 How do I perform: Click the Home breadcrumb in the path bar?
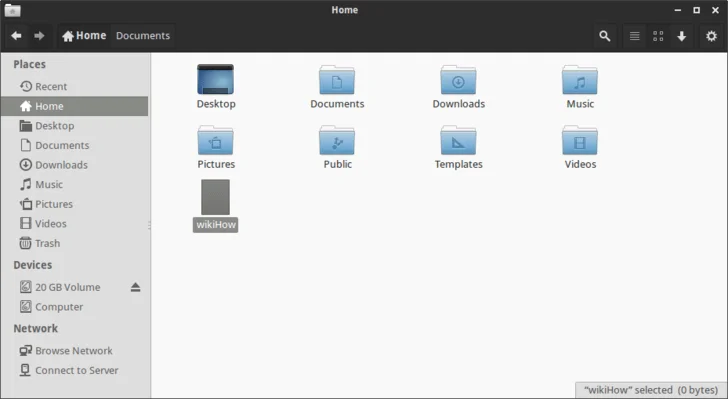84,36
